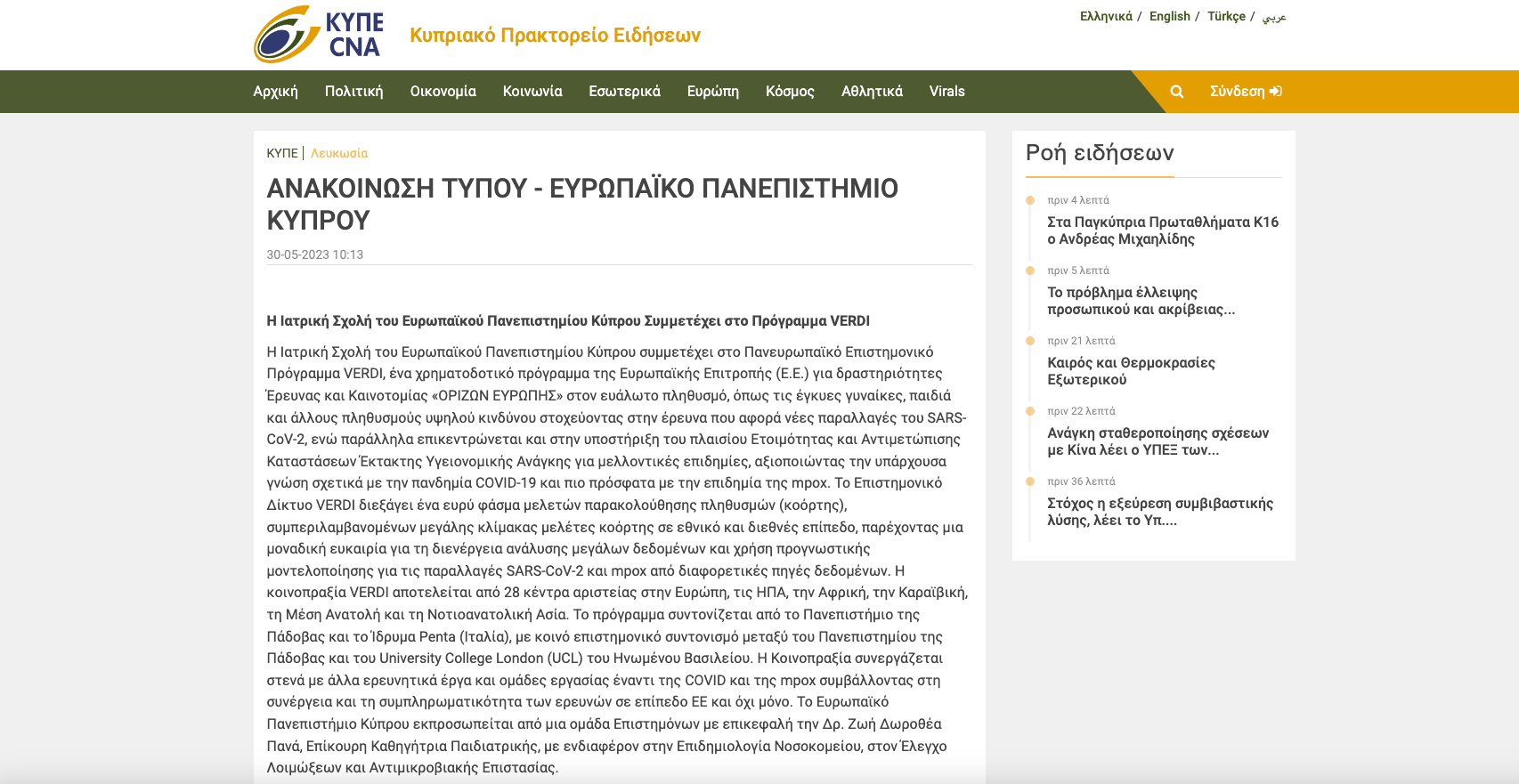Navigate to Κοινωνία in navbar
1519x784 pixels.
click(532, 92)
